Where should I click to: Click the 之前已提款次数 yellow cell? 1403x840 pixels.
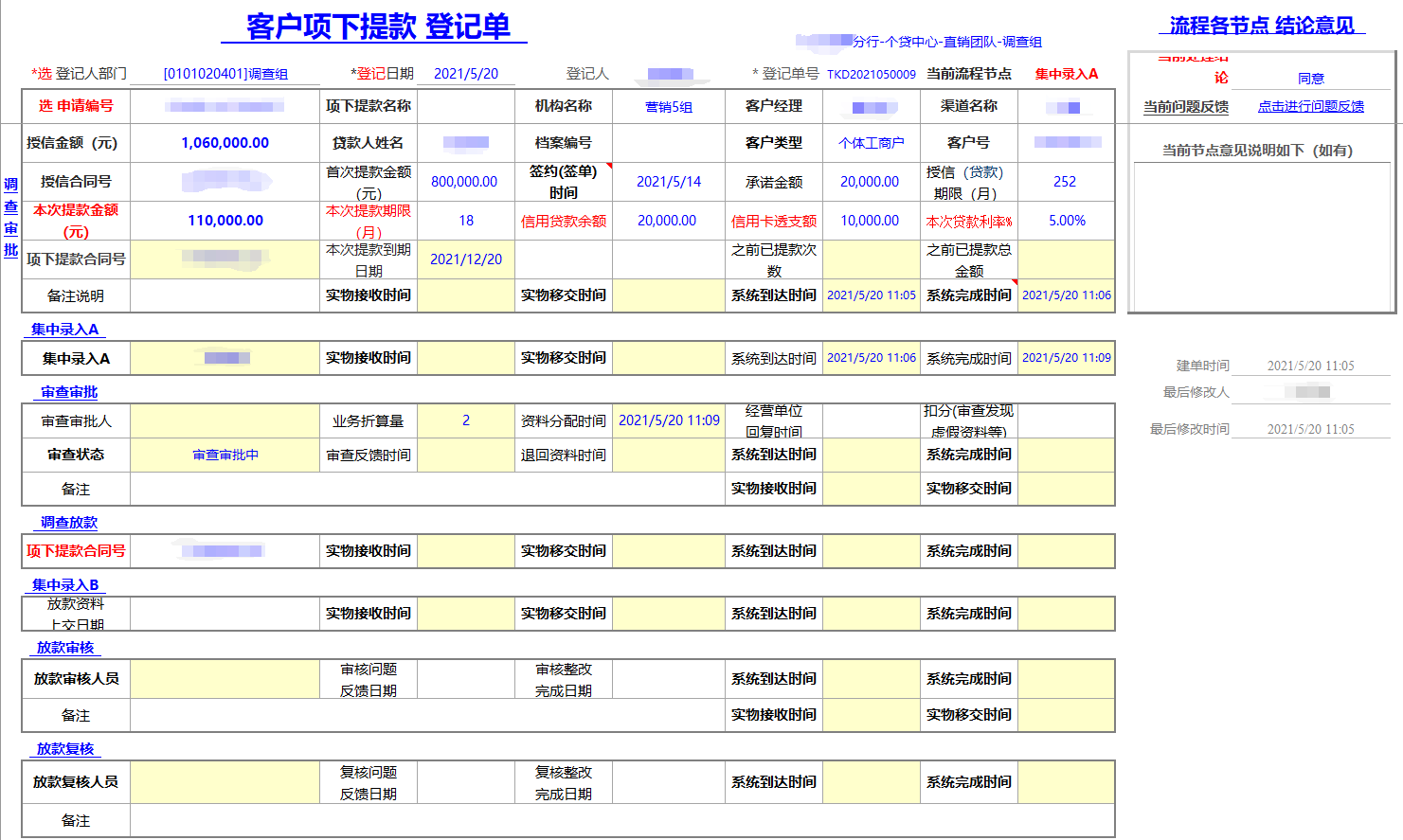(872, 259)
